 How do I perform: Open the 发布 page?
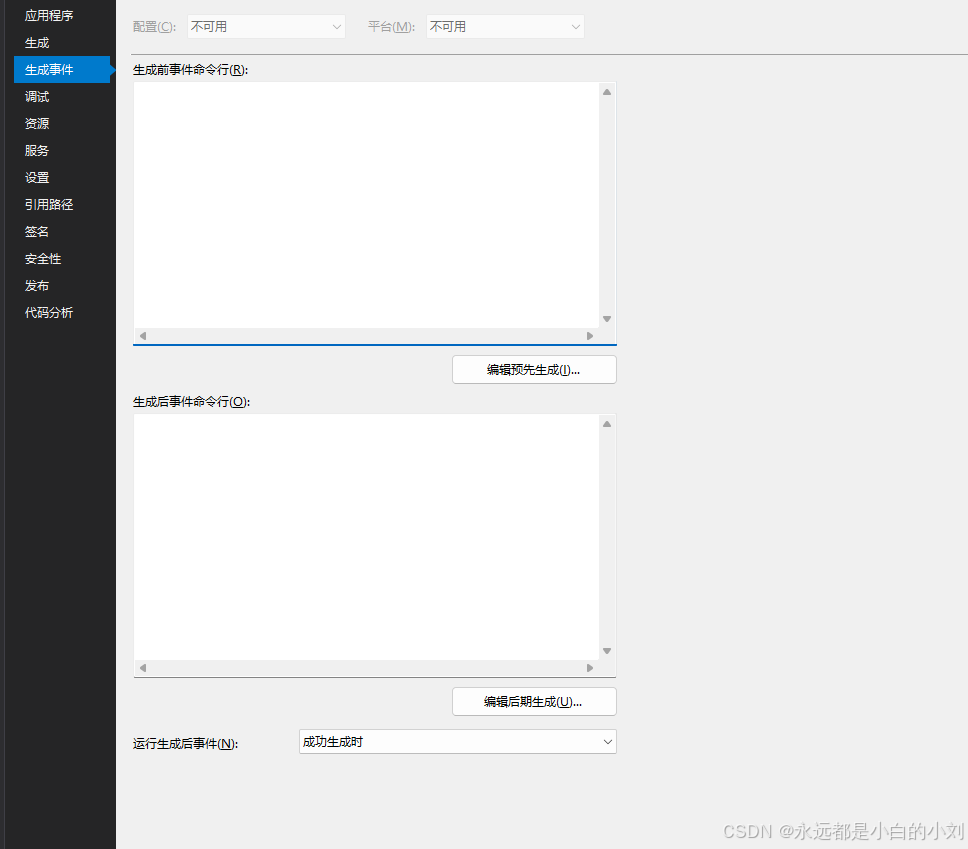pyautogui.click(x=36, y=285)
